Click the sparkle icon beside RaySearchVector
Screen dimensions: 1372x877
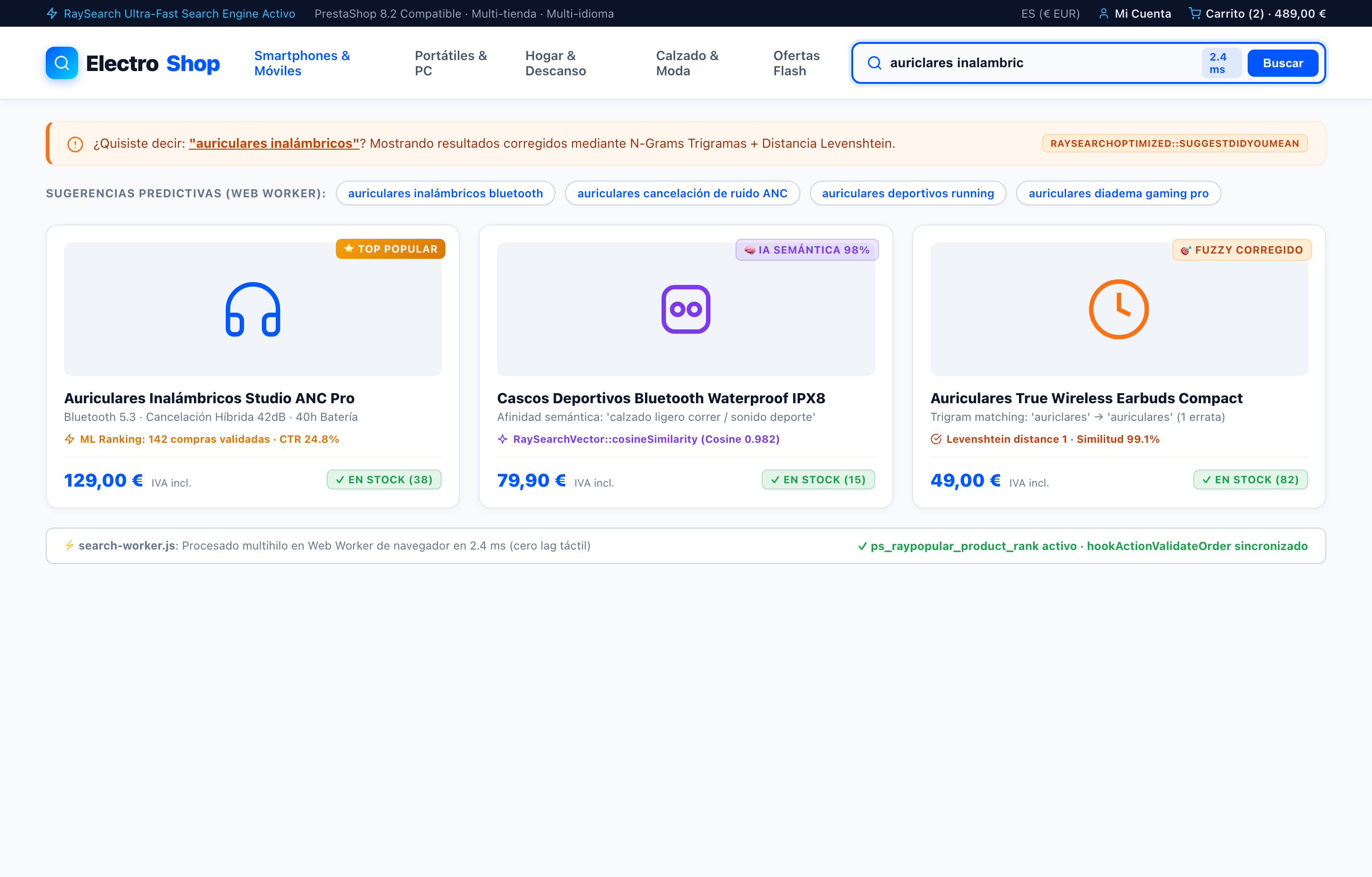pos(503,439)
